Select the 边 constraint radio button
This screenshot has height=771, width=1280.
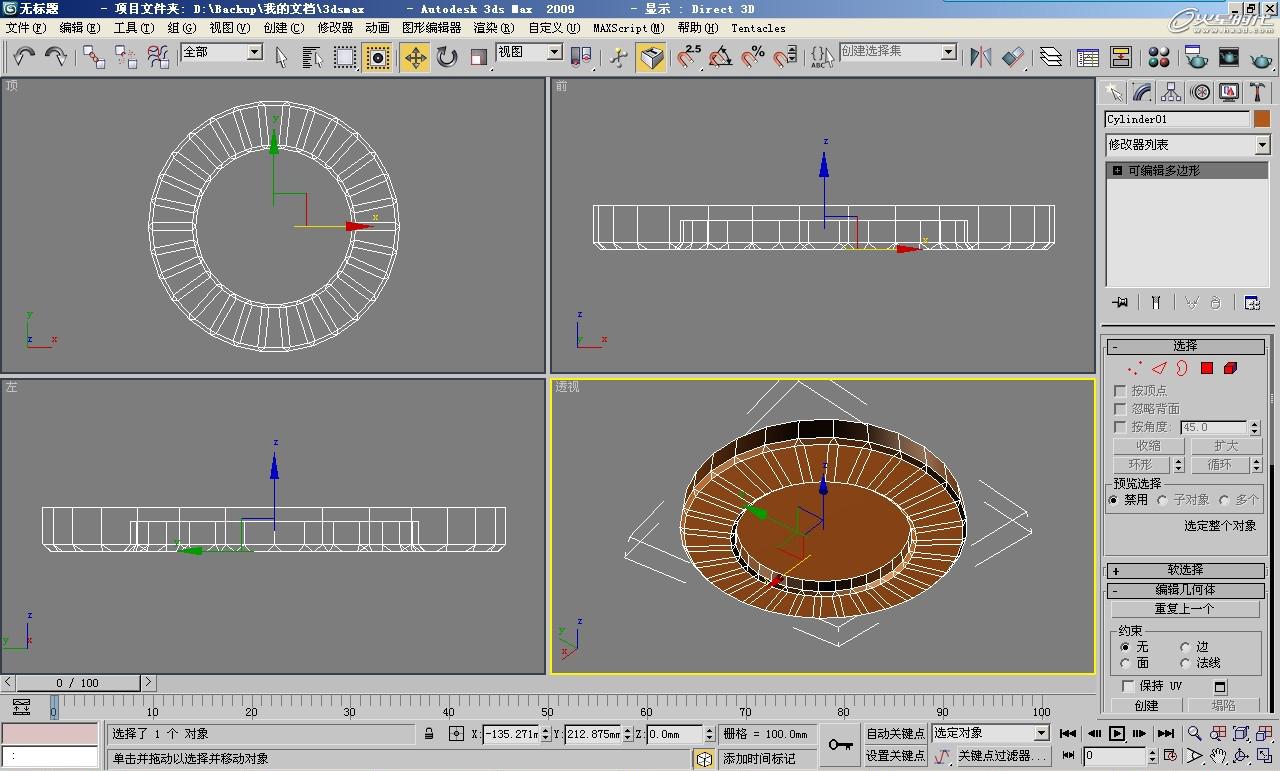pos(1185,647)
